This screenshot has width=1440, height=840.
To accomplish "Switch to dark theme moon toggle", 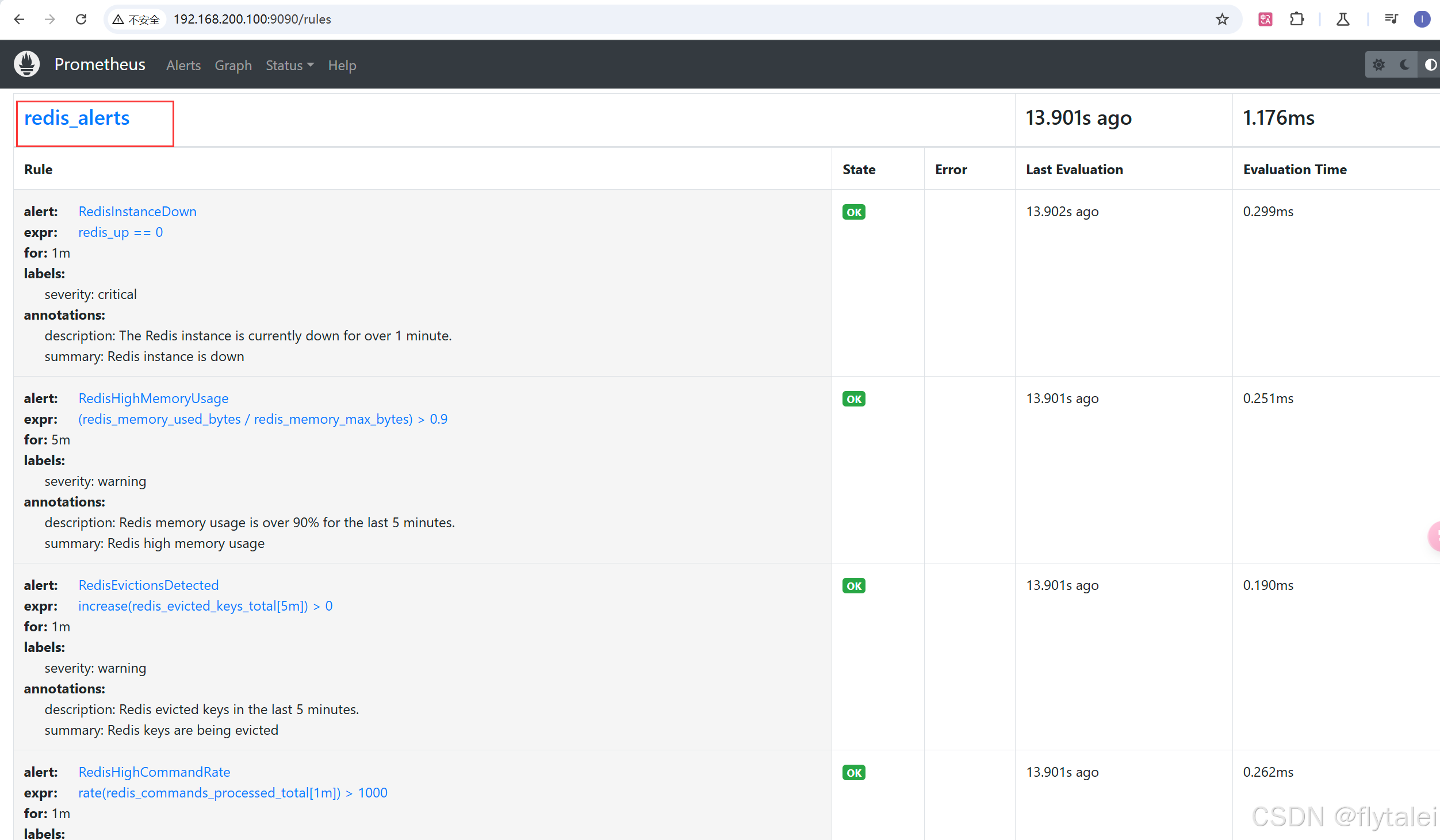I will pos(1404,64).
